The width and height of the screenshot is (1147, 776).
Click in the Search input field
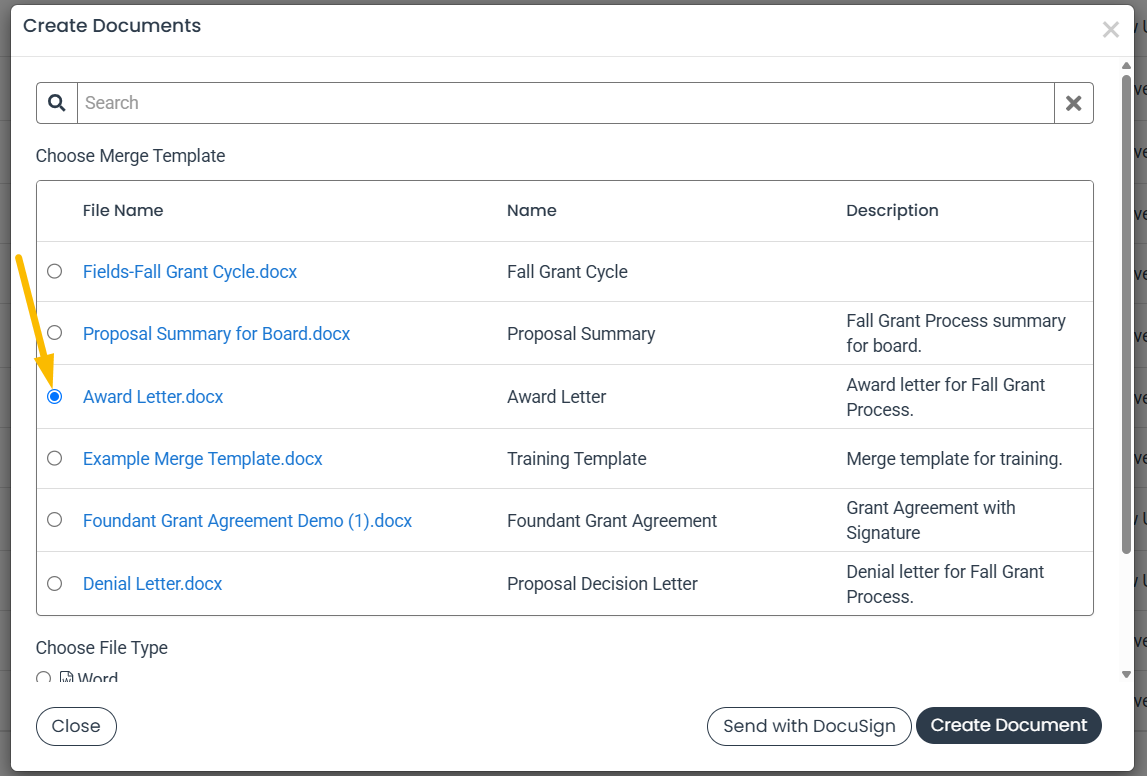(x=565, y=103)
